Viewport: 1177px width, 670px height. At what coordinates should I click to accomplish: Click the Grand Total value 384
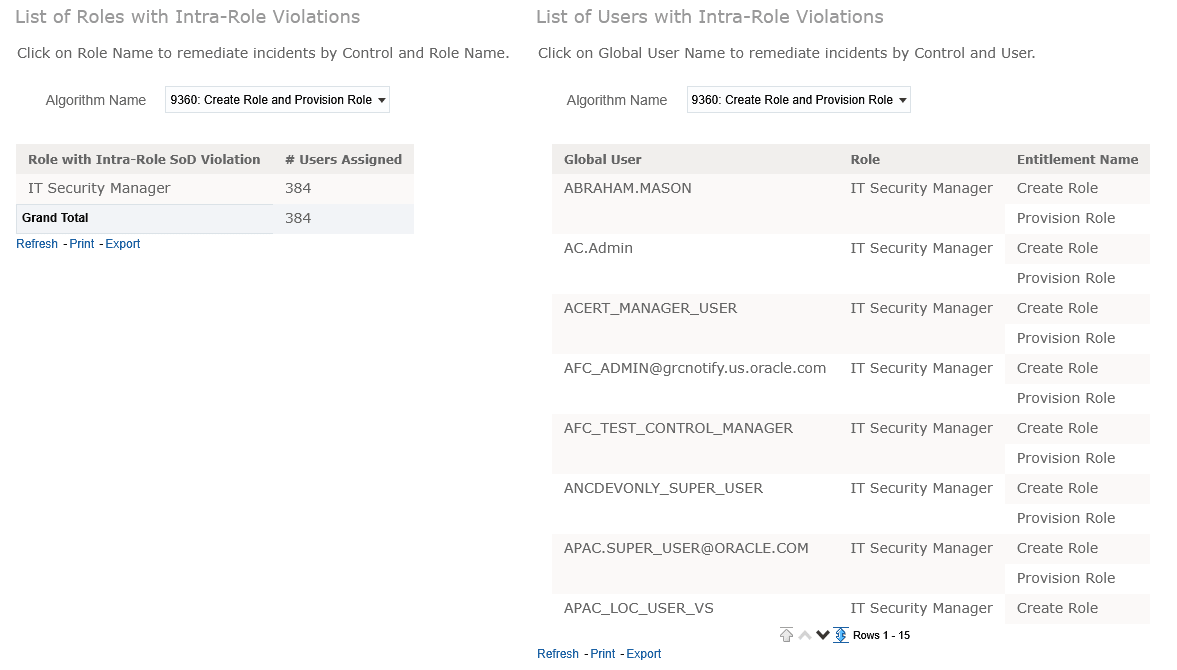(298, 218)
